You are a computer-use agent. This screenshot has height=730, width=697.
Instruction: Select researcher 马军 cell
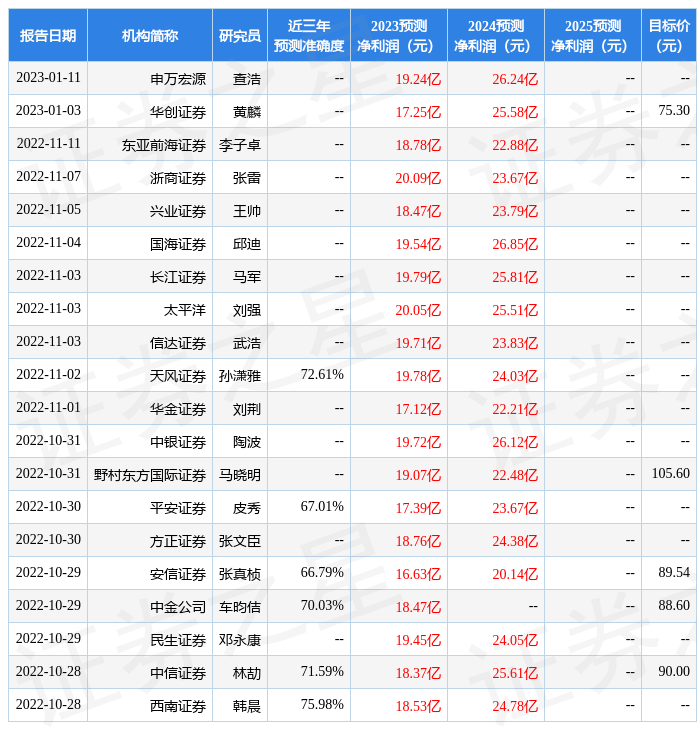pos(240,276)
